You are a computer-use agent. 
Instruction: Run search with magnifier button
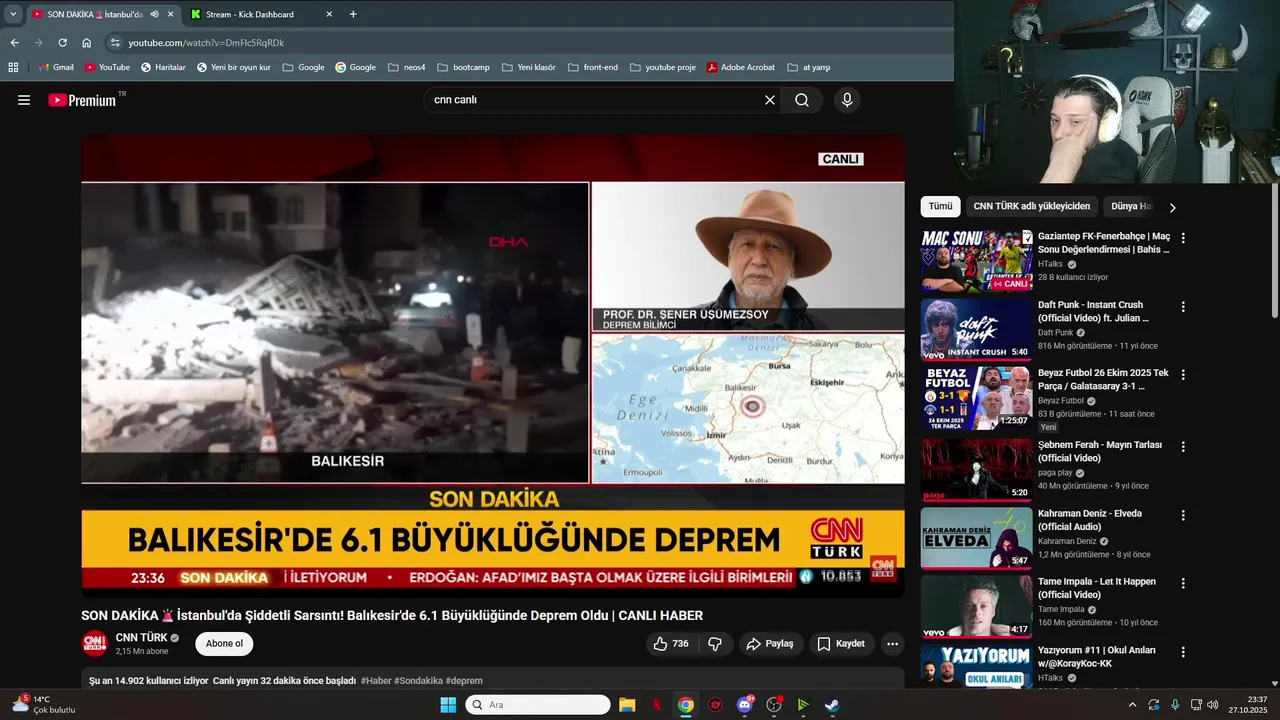802,100
